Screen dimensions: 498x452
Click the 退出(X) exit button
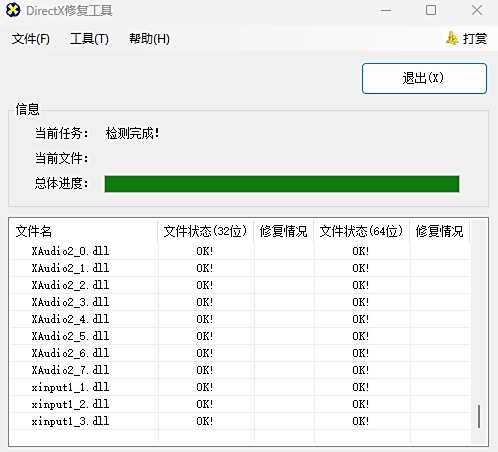click(424, 78)
